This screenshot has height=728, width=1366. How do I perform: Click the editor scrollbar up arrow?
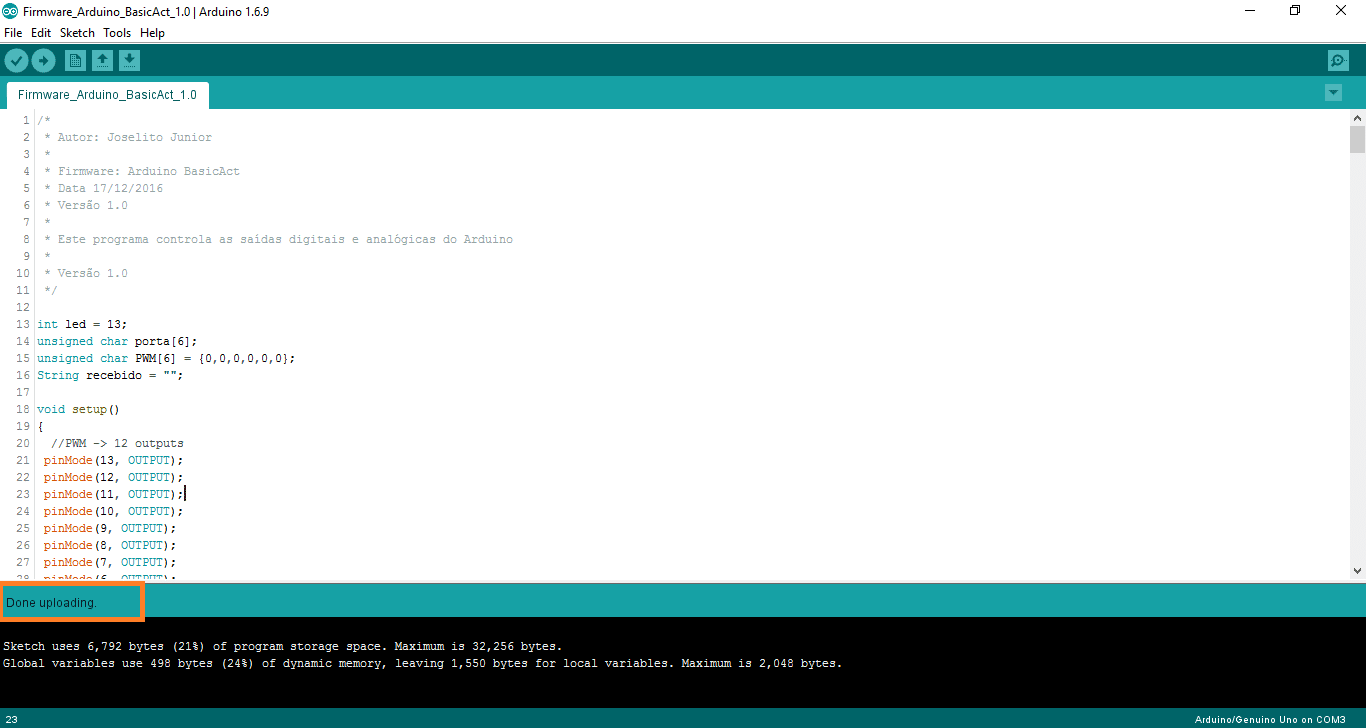[x=1357, y=118]
